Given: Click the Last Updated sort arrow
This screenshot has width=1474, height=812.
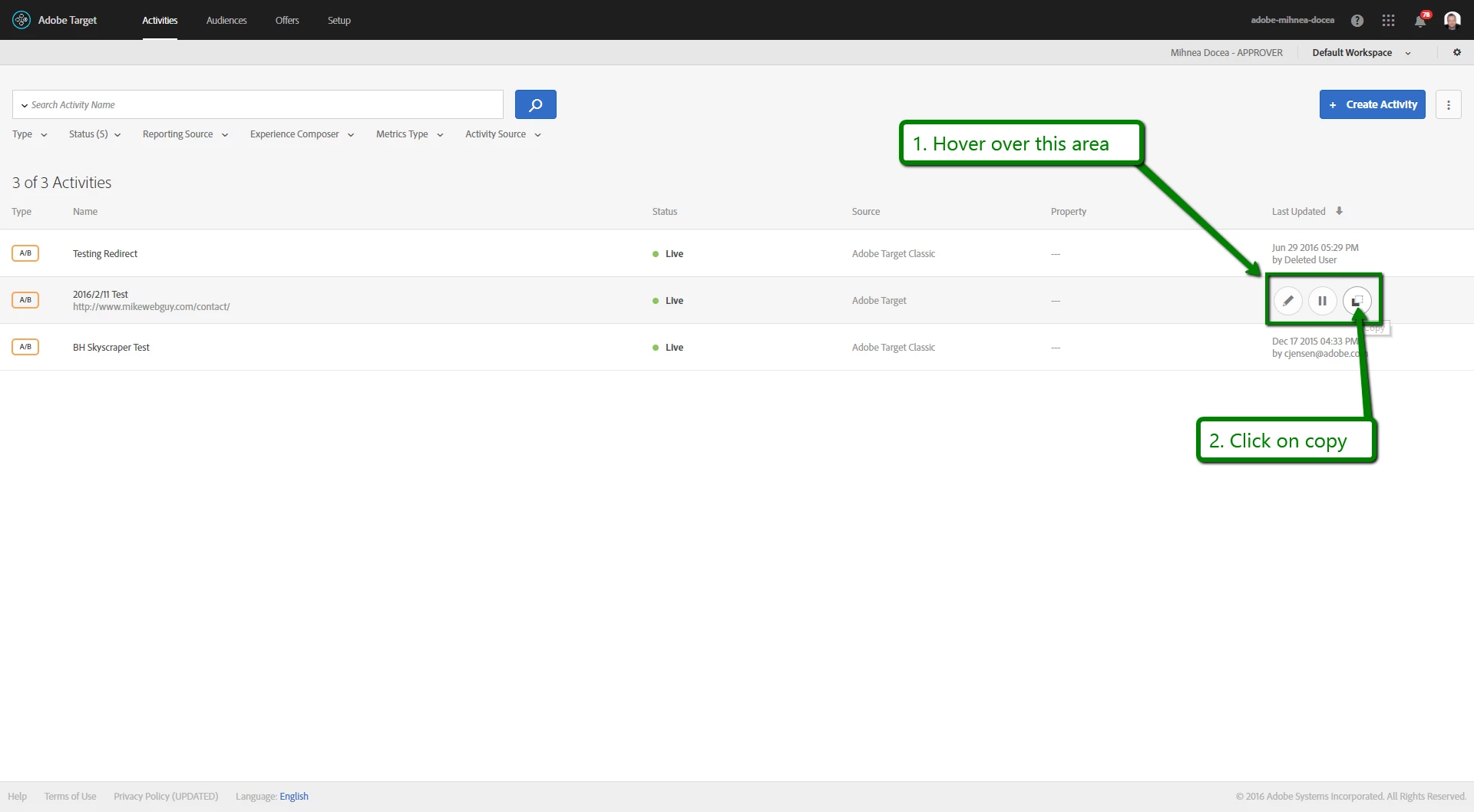Looking at the screenshot, I should point(1339,211).
